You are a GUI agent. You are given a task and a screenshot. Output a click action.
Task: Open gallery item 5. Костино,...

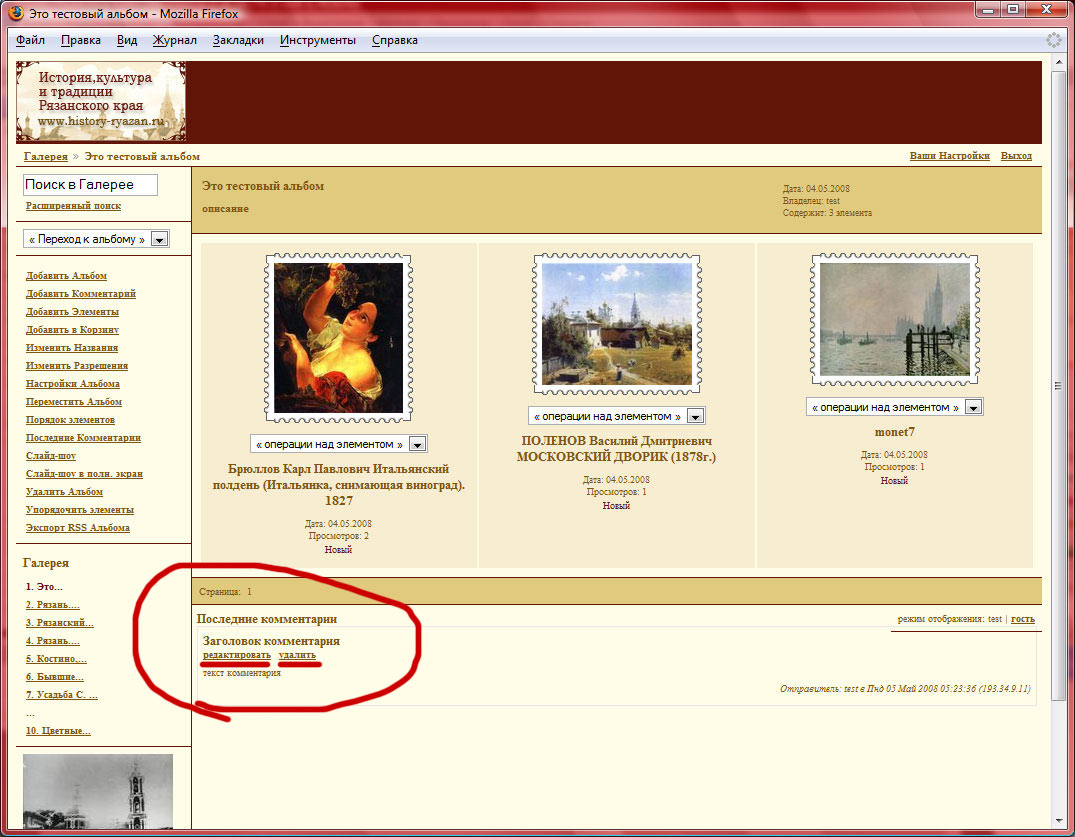(56, 659)
